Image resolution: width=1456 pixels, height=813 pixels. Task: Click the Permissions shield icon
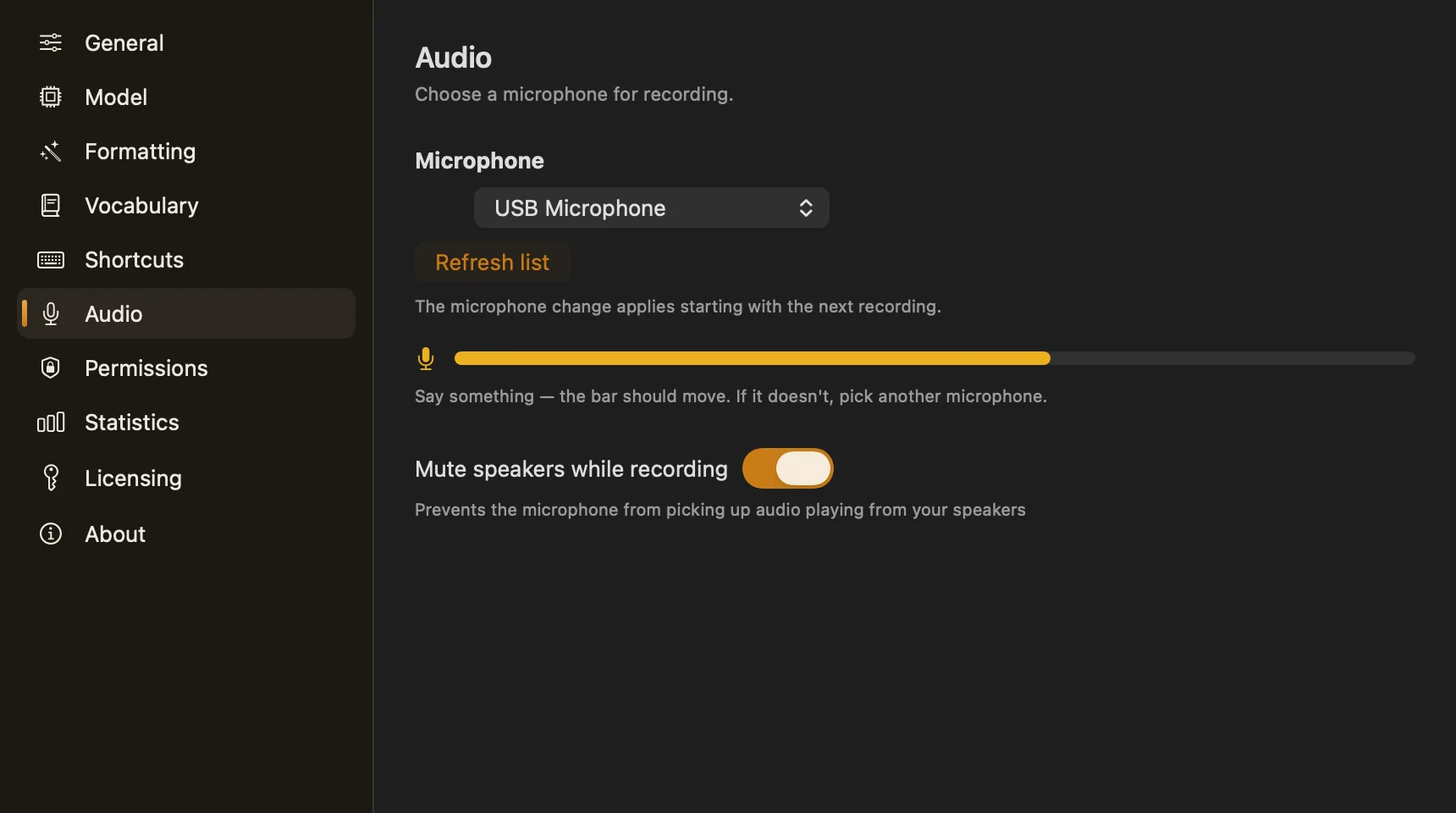coord(51,368)
